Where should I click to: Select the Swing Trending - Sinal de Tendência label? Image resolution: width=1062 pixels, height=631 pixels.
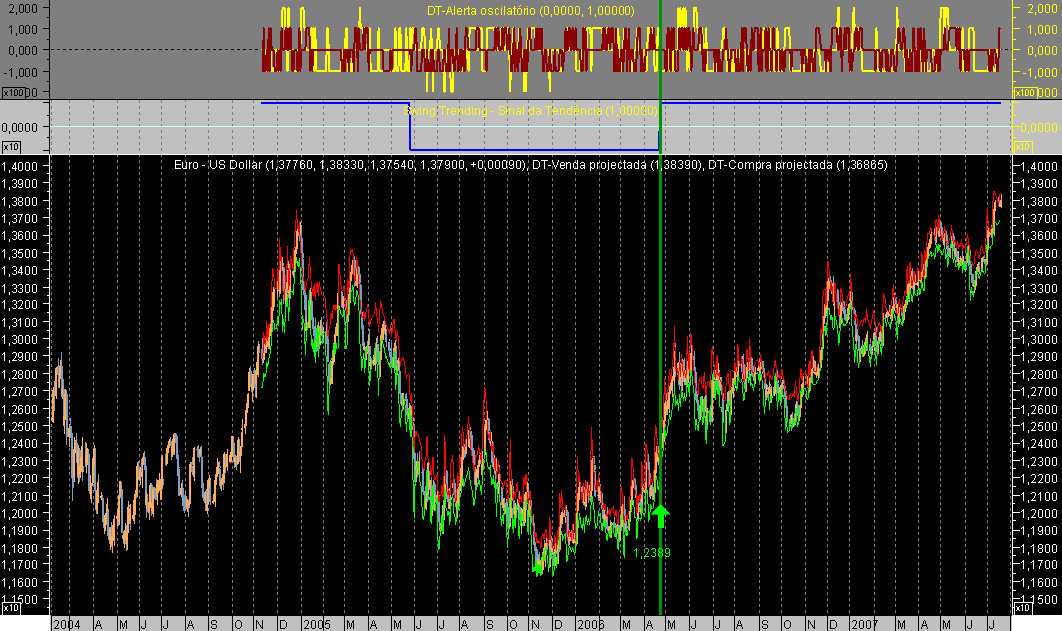(532, 113)
